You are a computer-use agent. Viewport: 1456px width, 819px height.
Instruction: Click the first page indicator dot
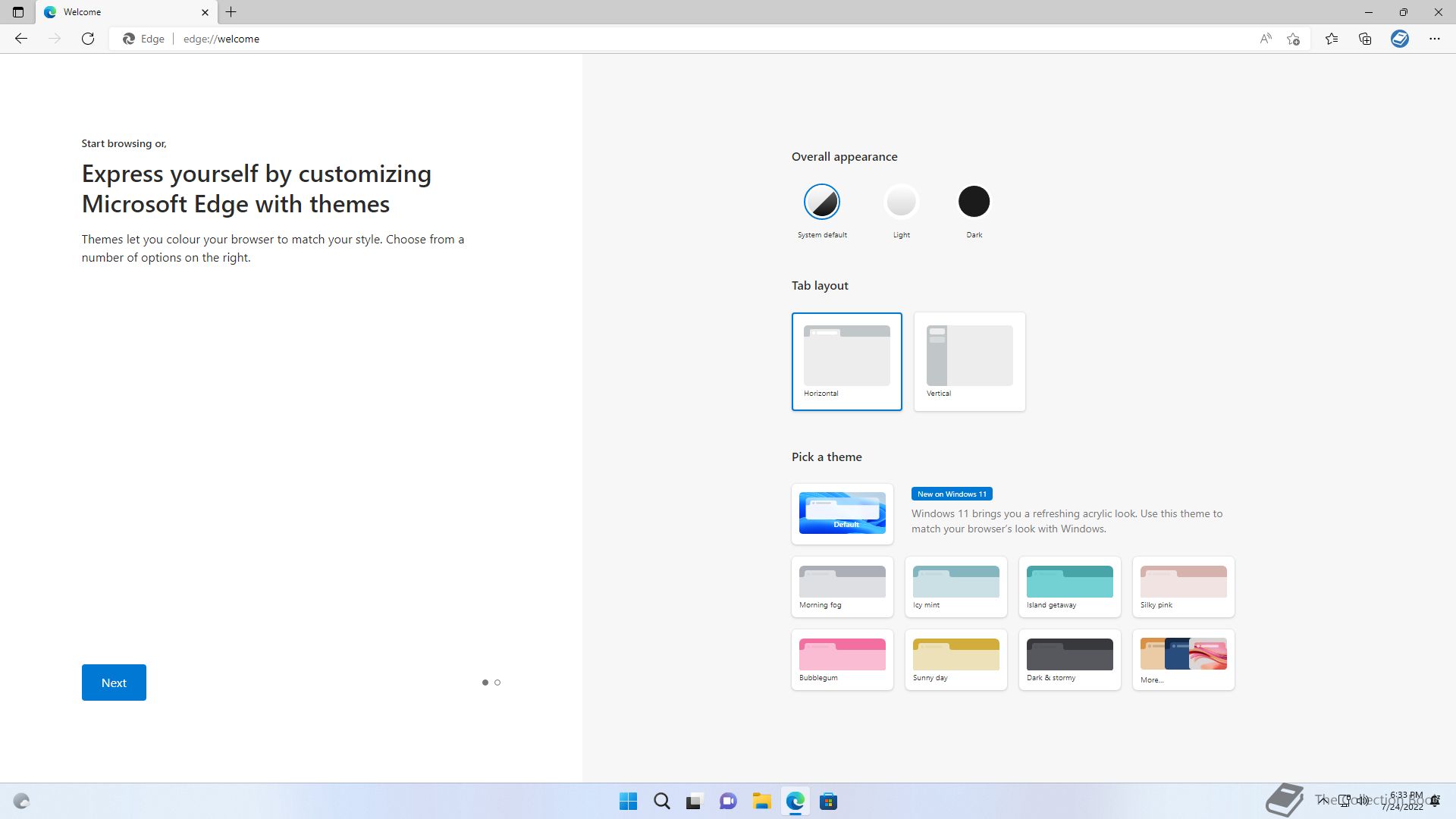pyautogui.click(x=485, y=682)
